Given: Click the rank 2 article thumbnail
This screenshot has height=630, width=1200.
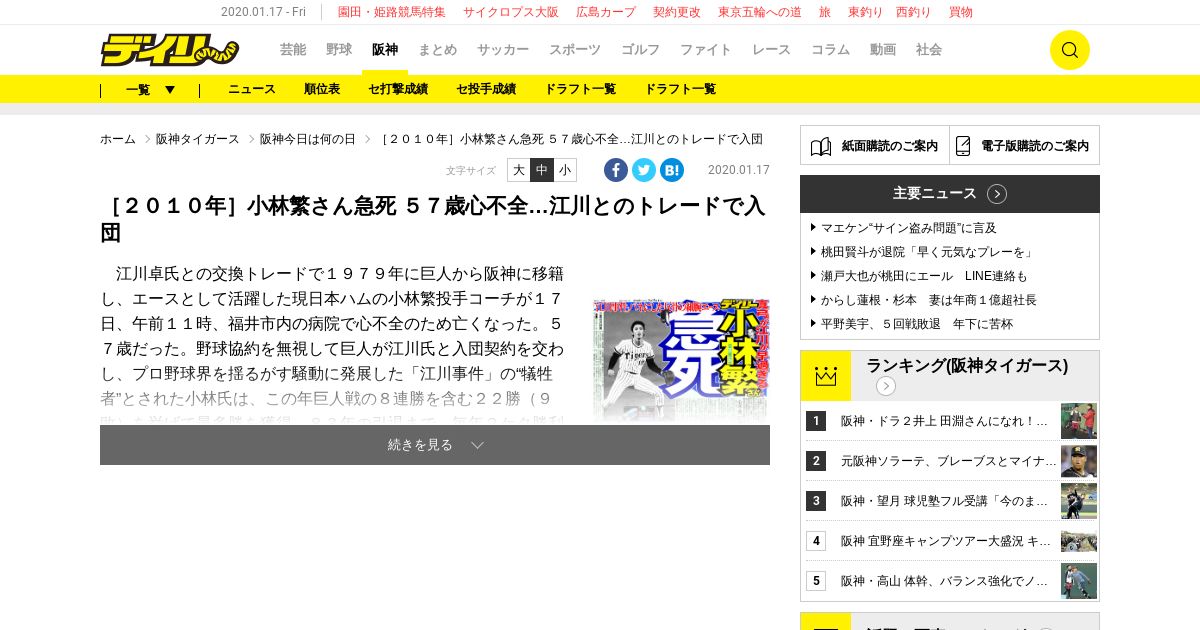Looking at the screenshot, I should [x=1079, y=461].
